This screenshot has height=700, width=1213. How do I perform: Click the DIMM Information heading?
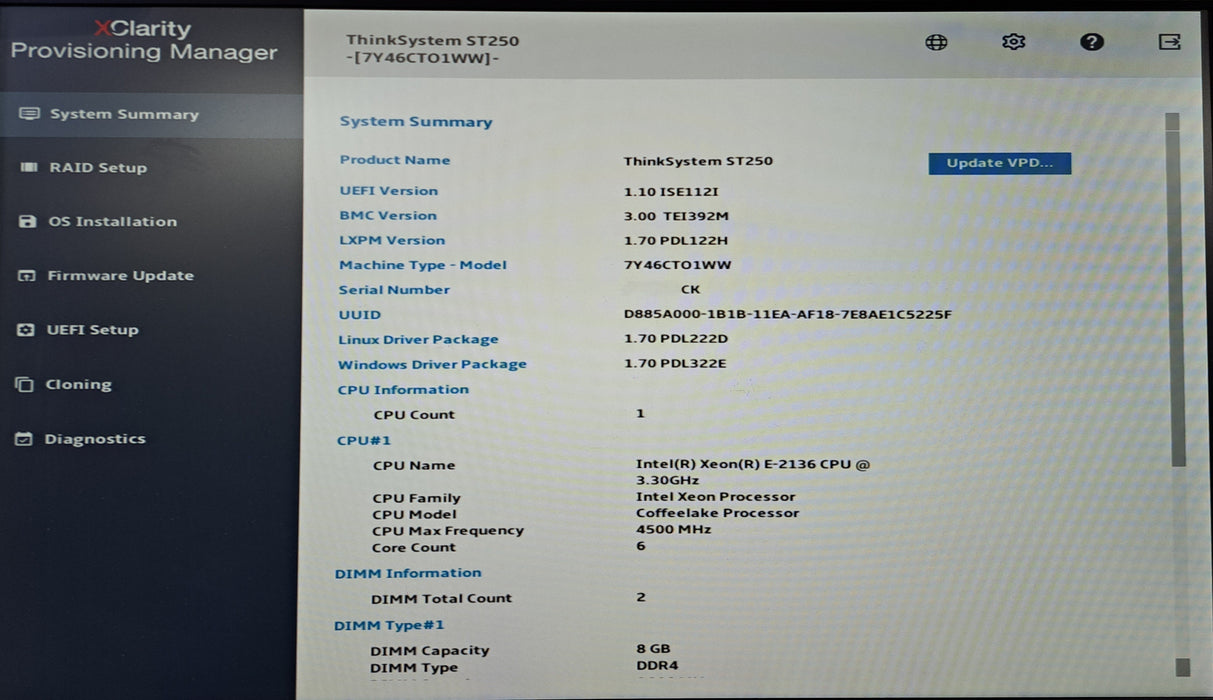point(408,573)
